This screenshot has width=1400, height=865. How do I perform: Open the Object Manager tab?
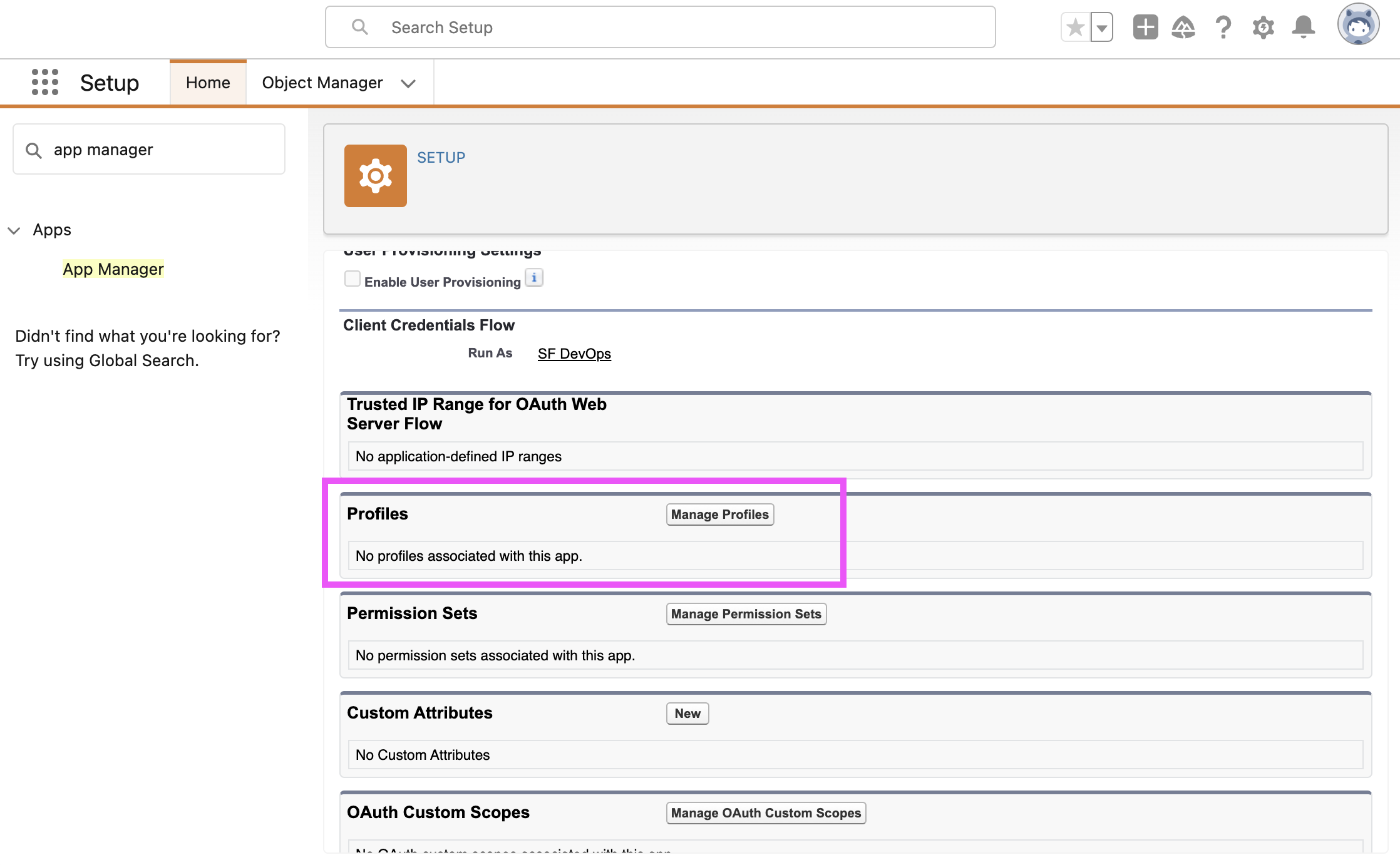322,83
